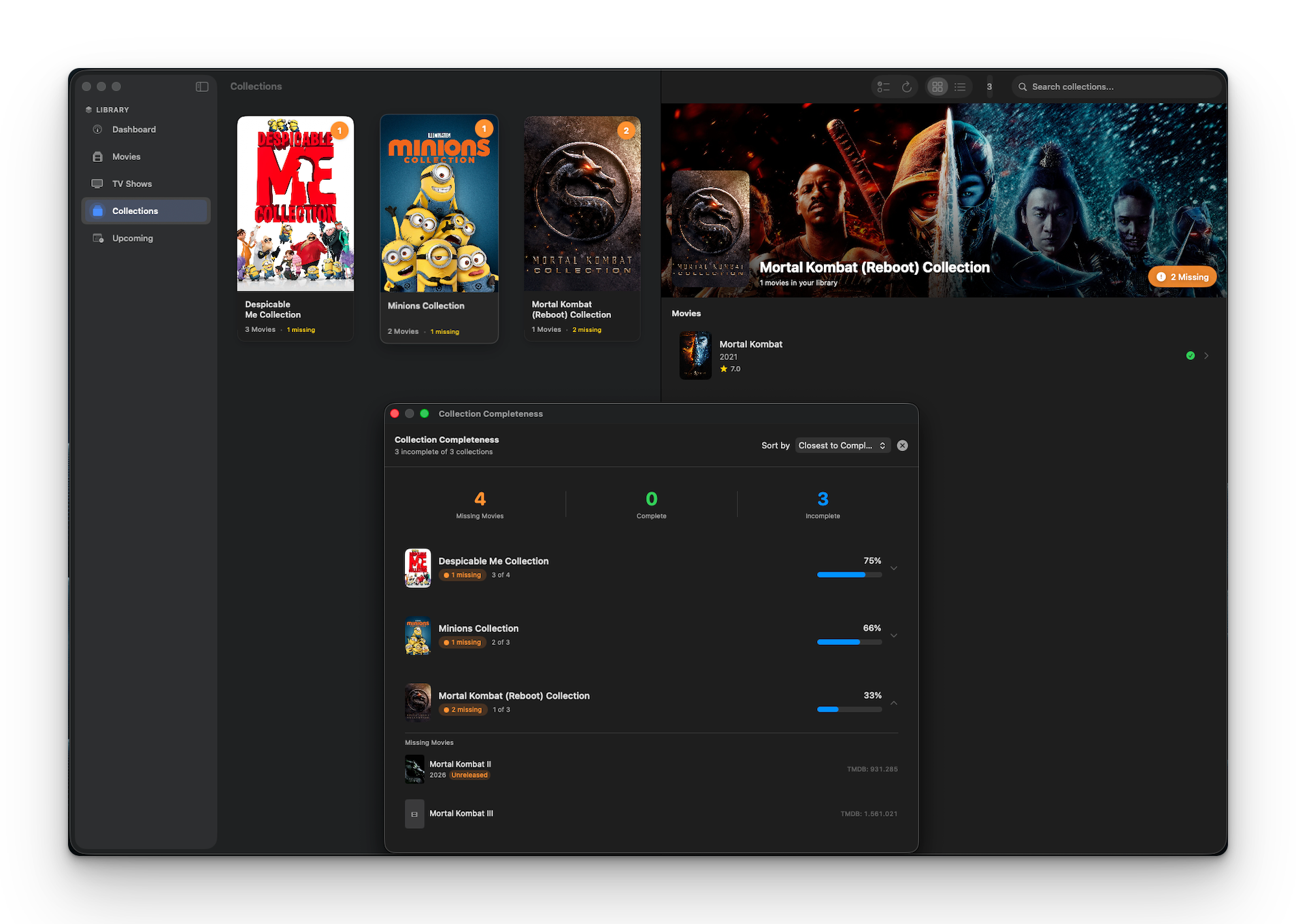Refresh the collections list
Viewport: 1296px width, 924px height.
908,86
